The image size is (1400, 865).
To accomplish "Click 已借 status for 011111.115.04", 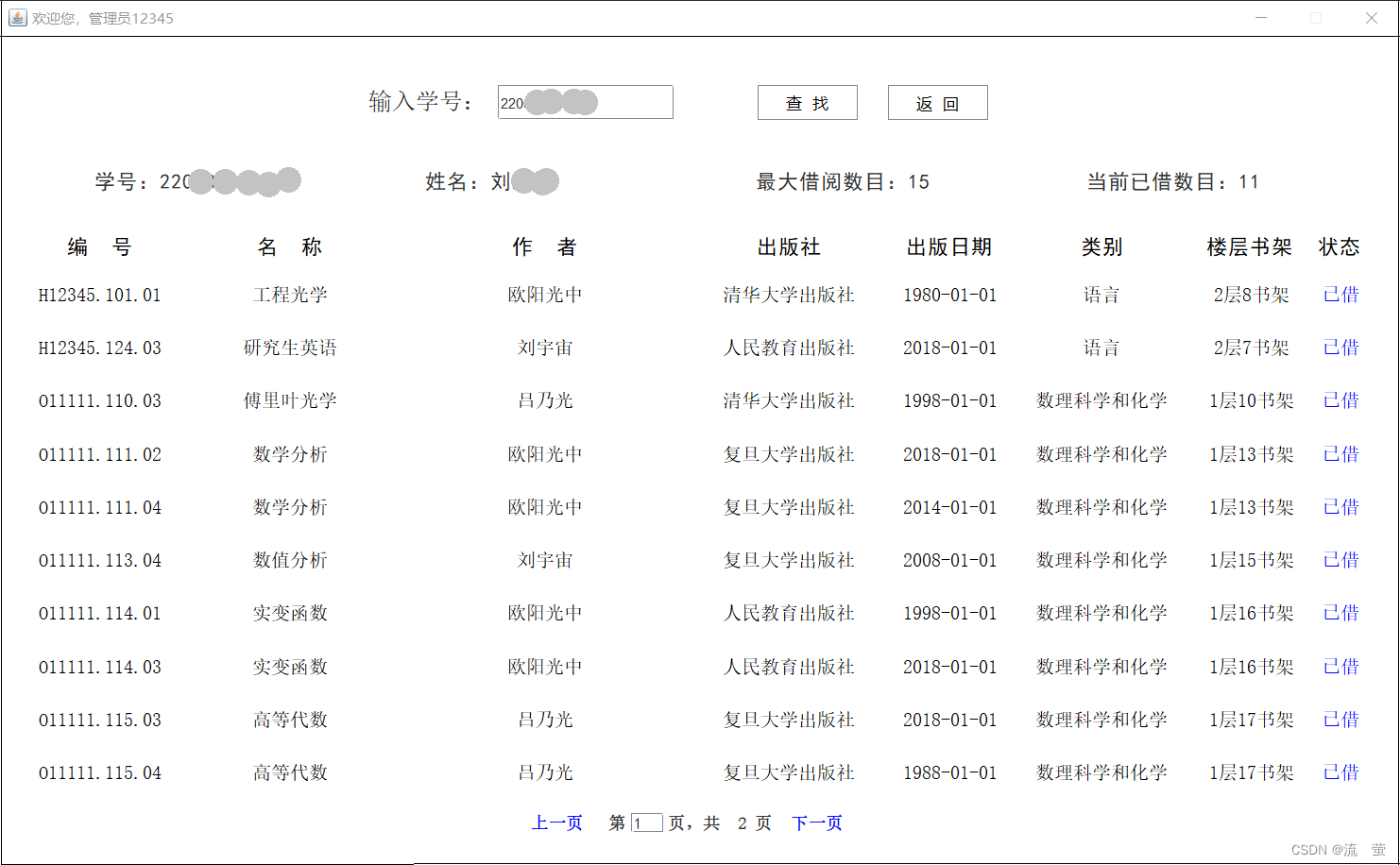I will (x=1340, y=772).
